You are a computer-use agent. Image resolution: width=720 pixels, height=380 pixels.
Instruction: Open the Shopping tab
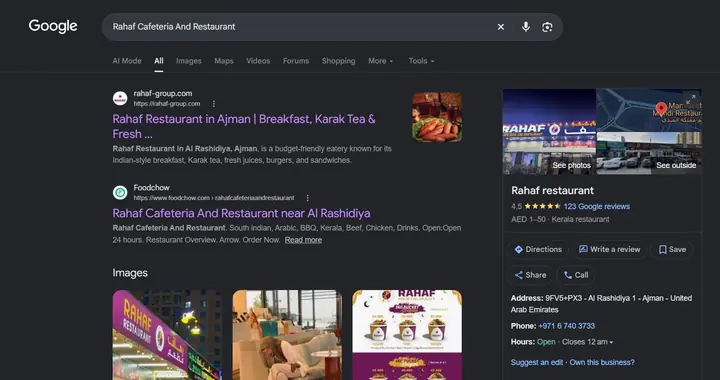tap(338, 61)
